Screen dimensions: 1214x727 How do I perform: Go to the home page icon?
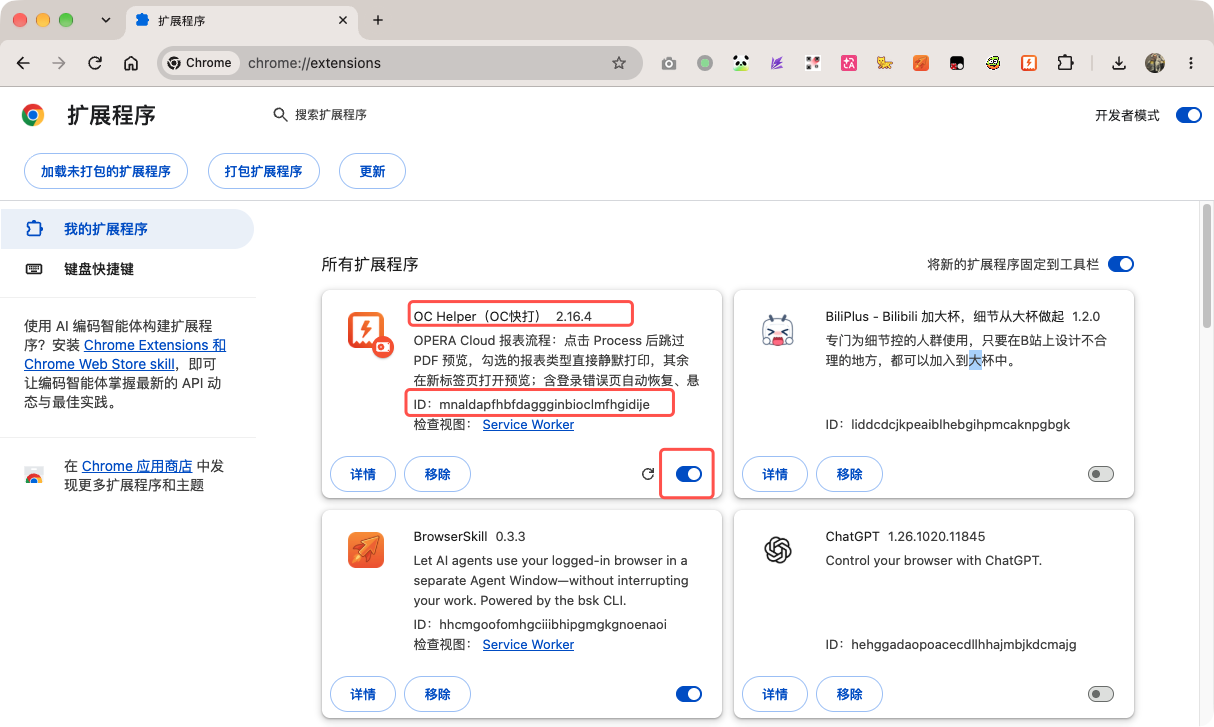pos(131,63)
